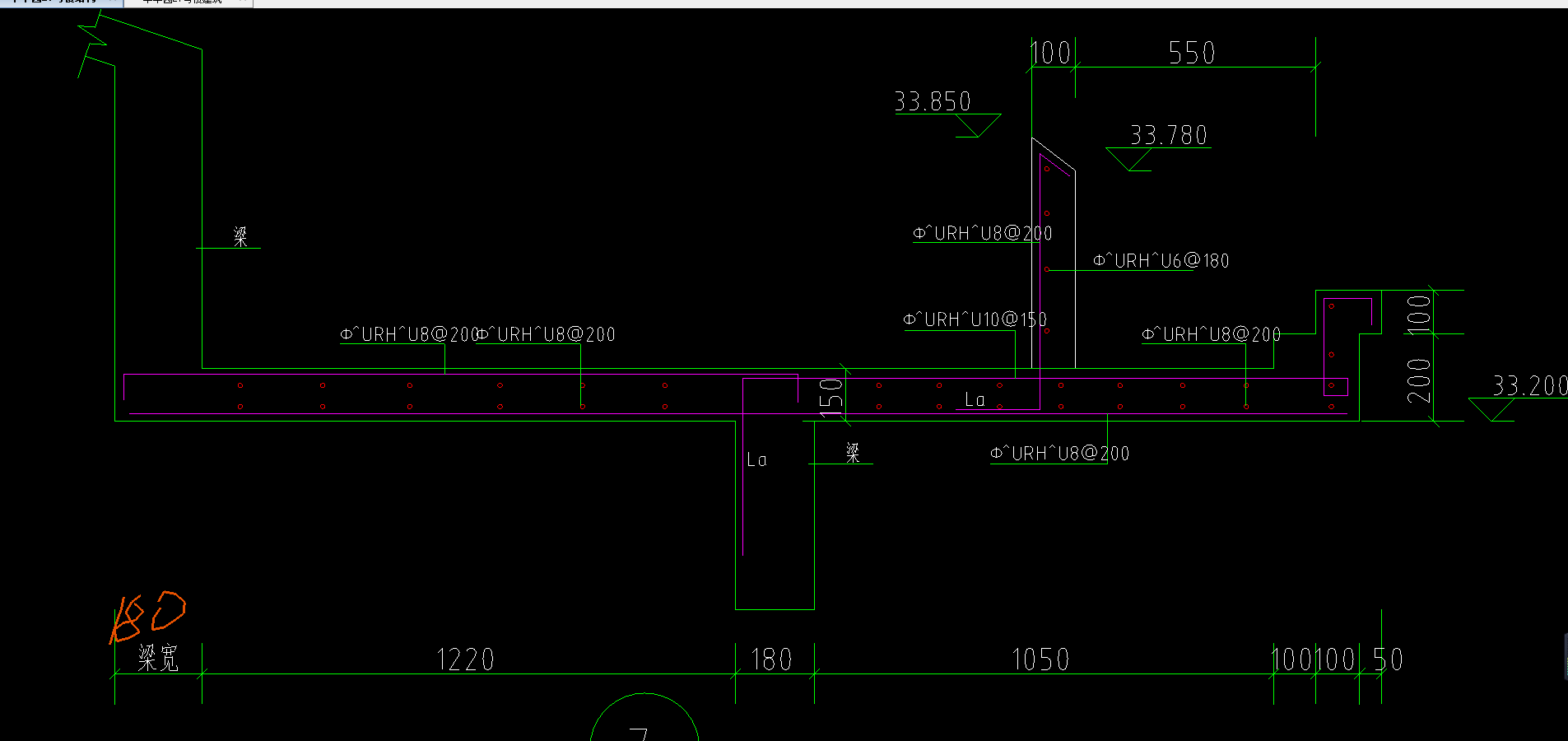Pick the vertical 100 dimension above 200
The height and width of the screenshot is (741, 1568).
point(1418,315)
